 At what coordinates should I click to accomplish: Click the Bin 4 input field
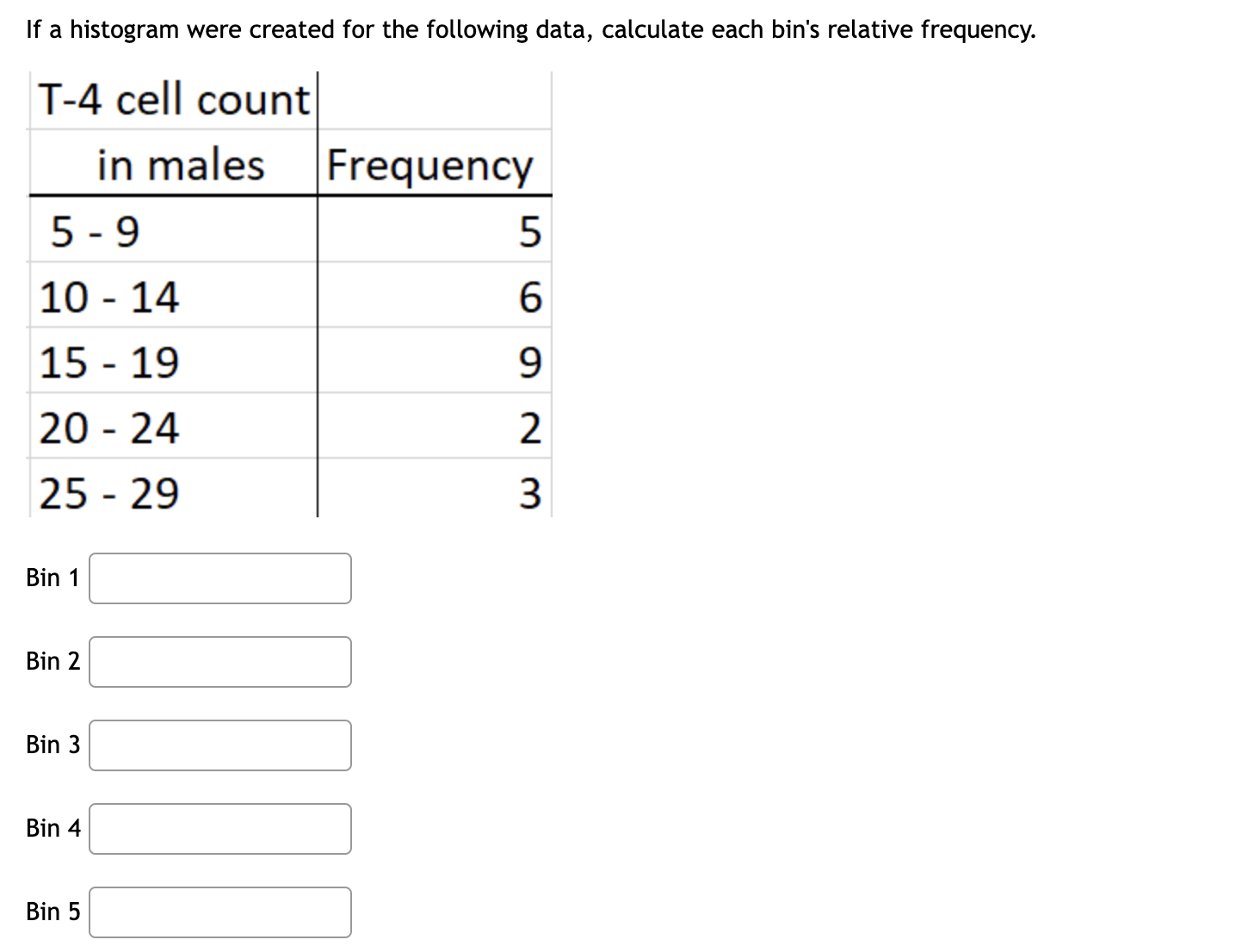click(219, 828)
